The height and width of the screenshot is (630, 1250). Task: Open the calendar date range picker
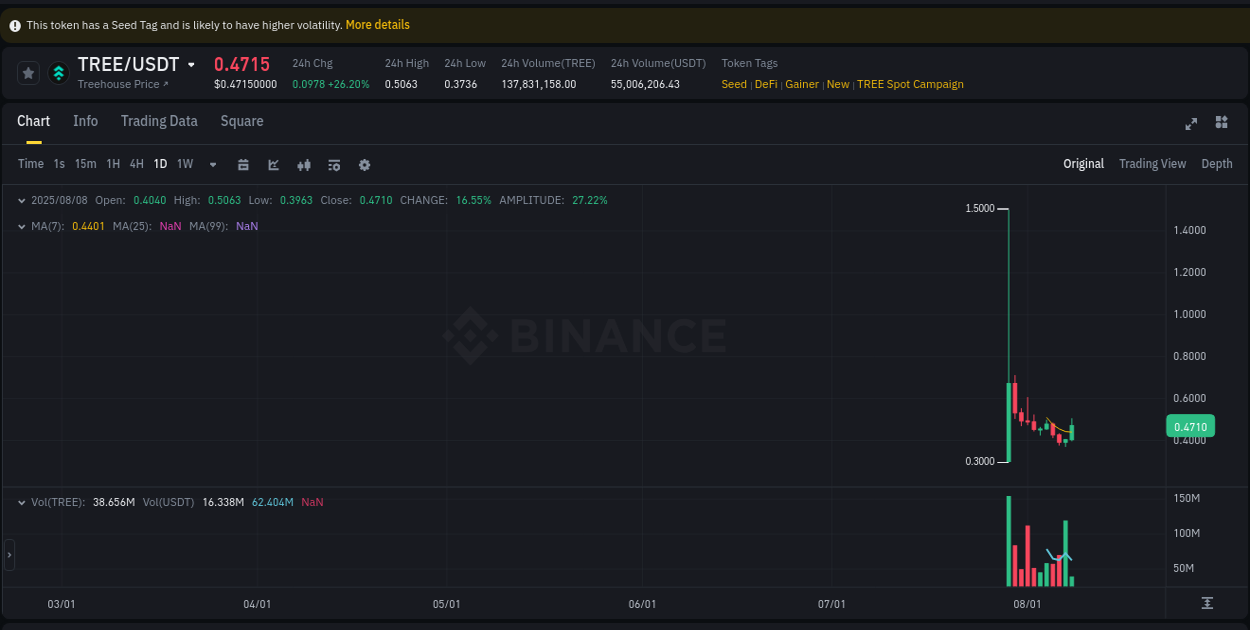point(243,164)
